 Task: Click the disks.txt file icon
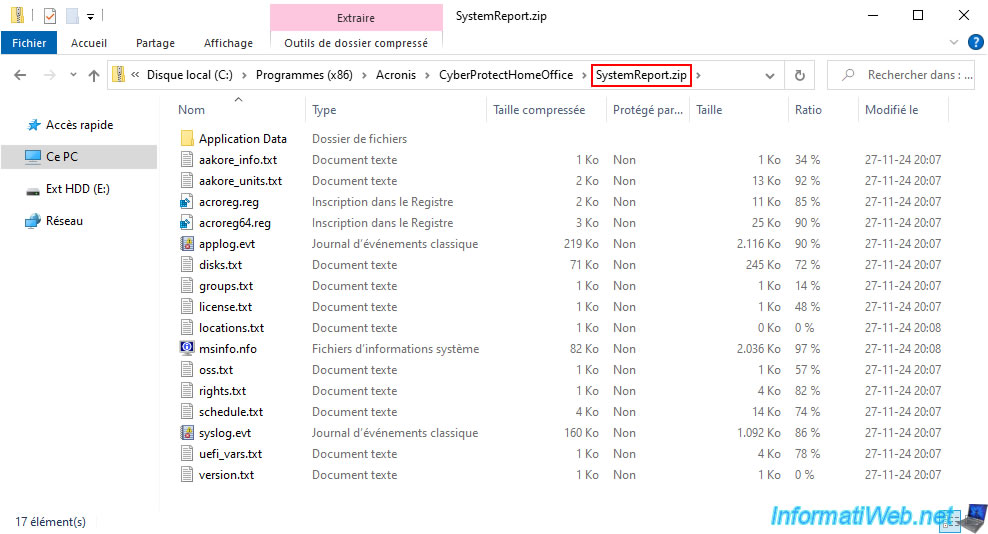point(187,265)
